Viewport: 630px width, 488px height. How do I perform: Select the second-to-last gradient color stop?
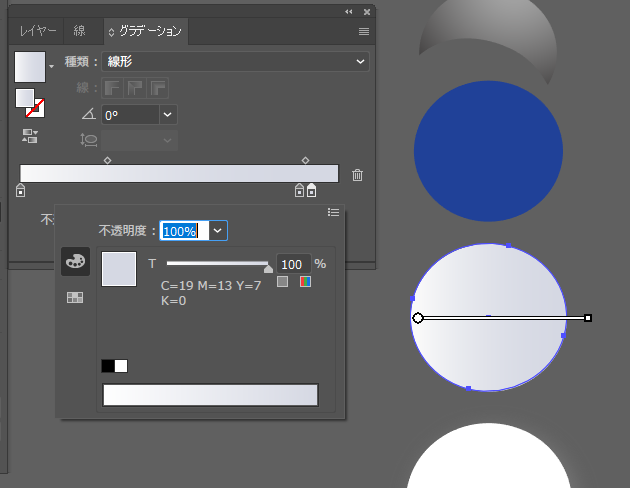[299, 190]
